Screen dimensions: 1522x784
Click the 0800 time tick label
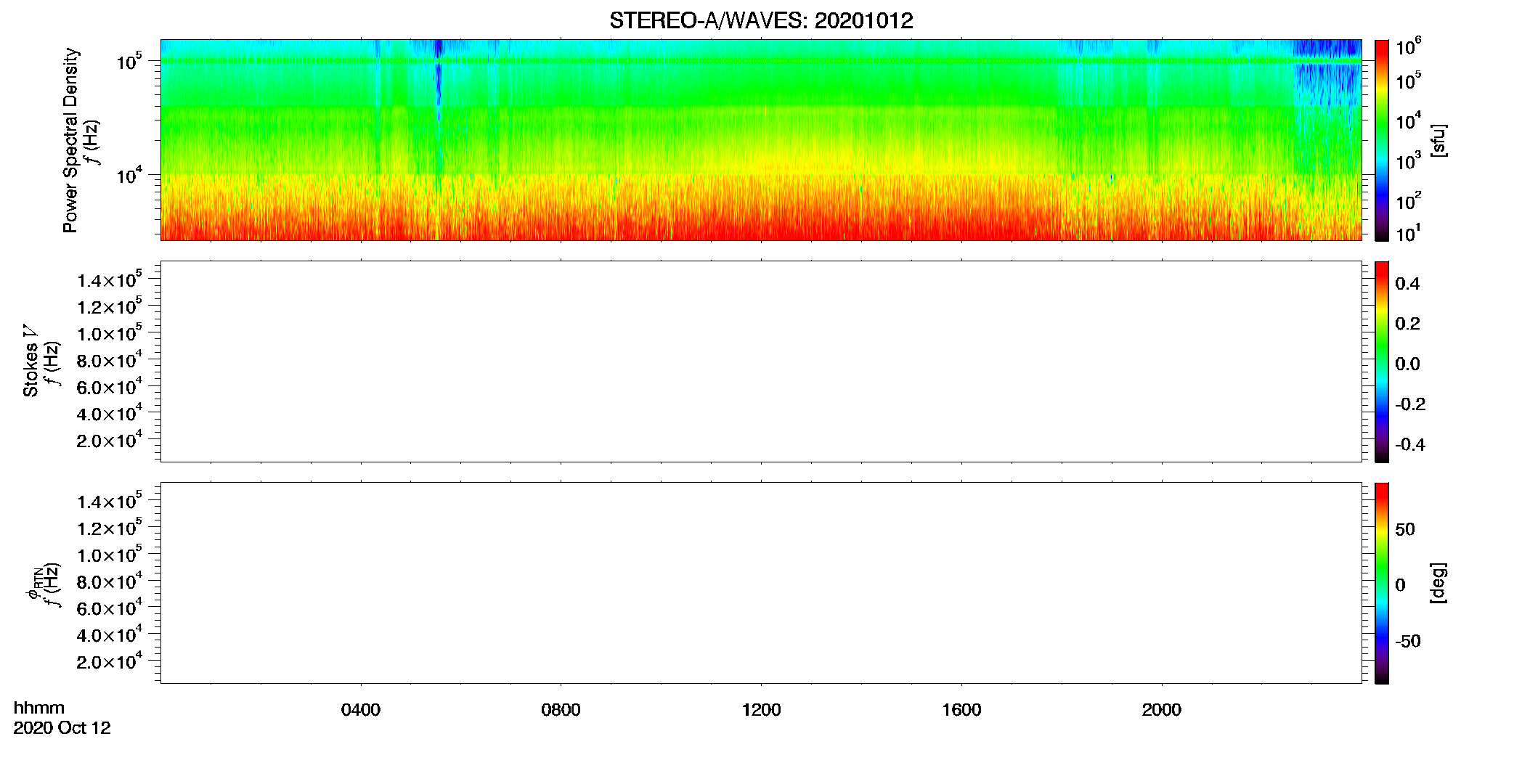click(561, 710)
